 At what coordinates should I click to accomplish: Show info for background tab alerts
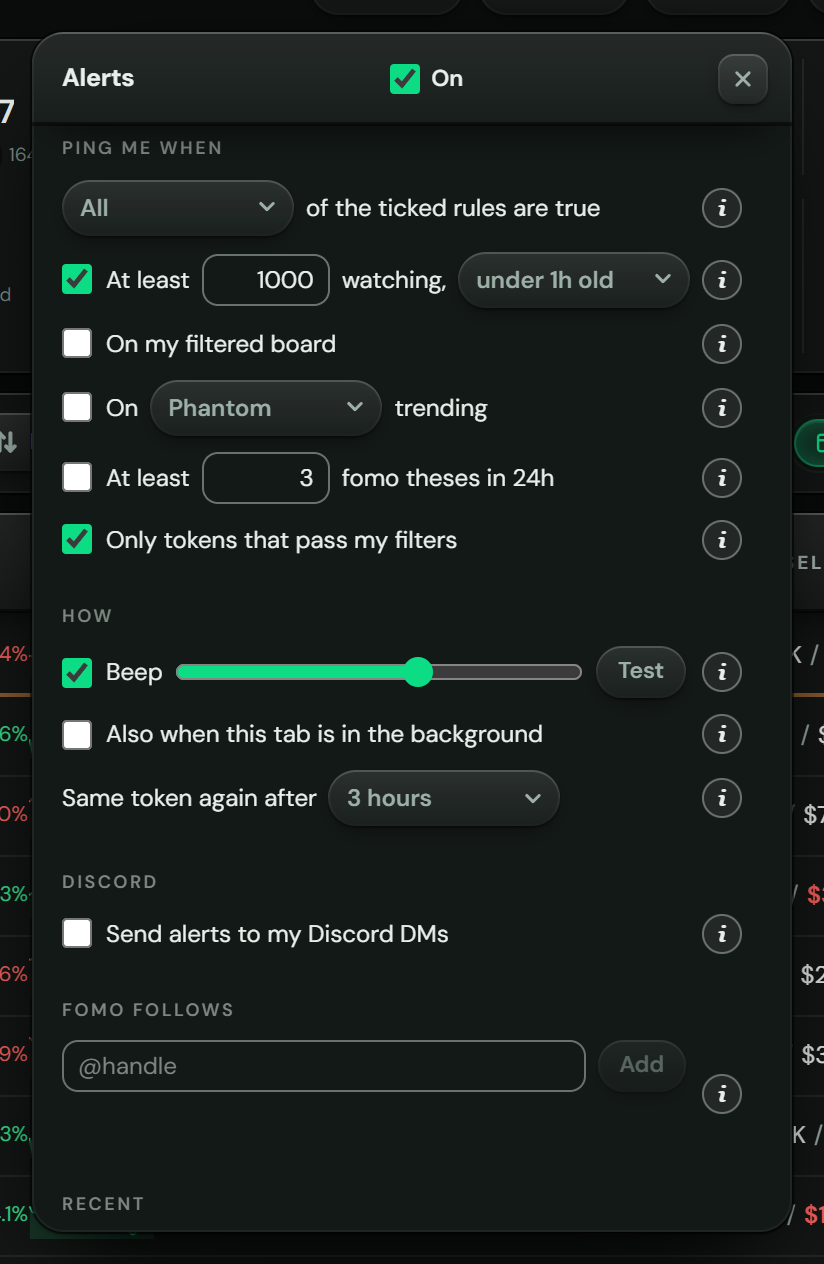(x=722, y=734)
